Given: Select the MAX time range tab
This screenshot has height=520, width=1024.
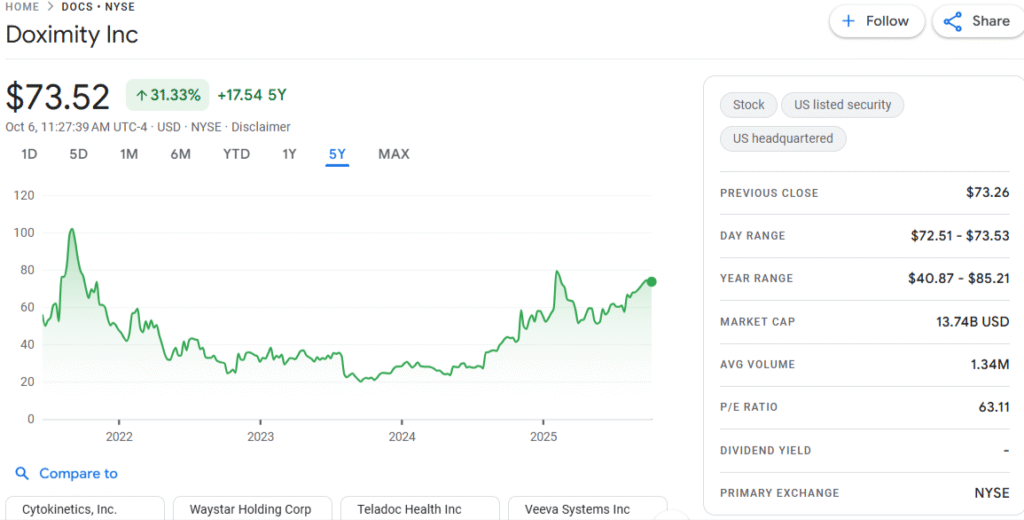Looking at the screenshot, I should (393, 154).
